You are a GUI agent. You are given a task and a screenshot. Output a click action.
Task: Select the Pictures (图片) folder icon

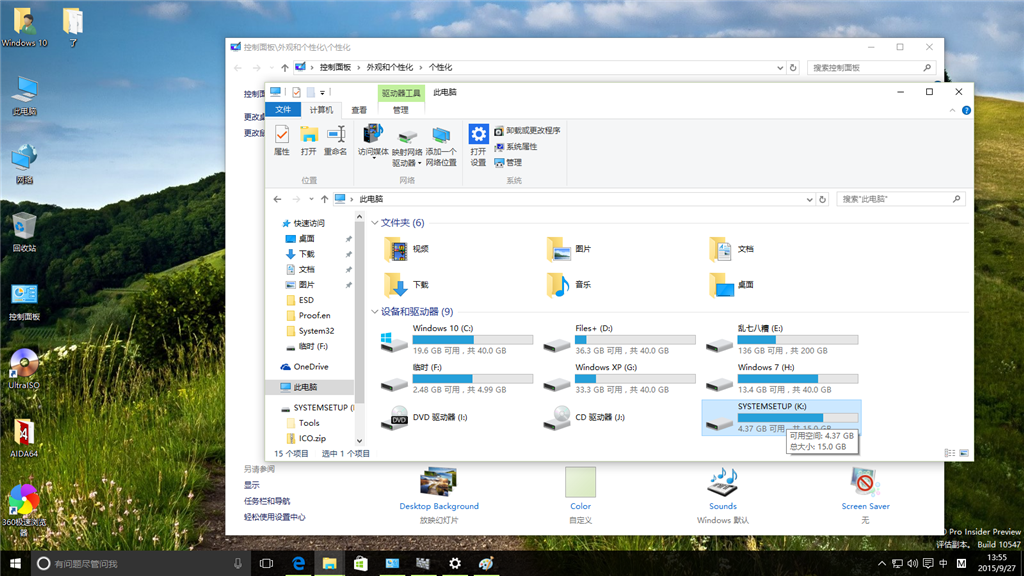pos(558,249)
